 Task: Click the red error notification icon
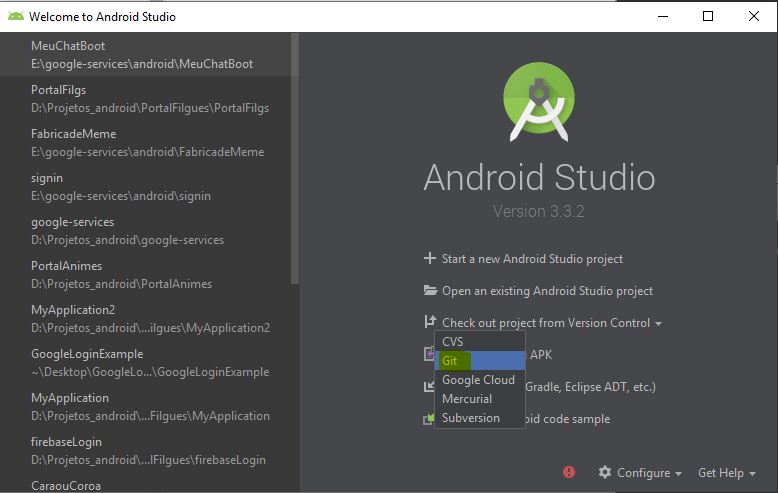[569, 472]
